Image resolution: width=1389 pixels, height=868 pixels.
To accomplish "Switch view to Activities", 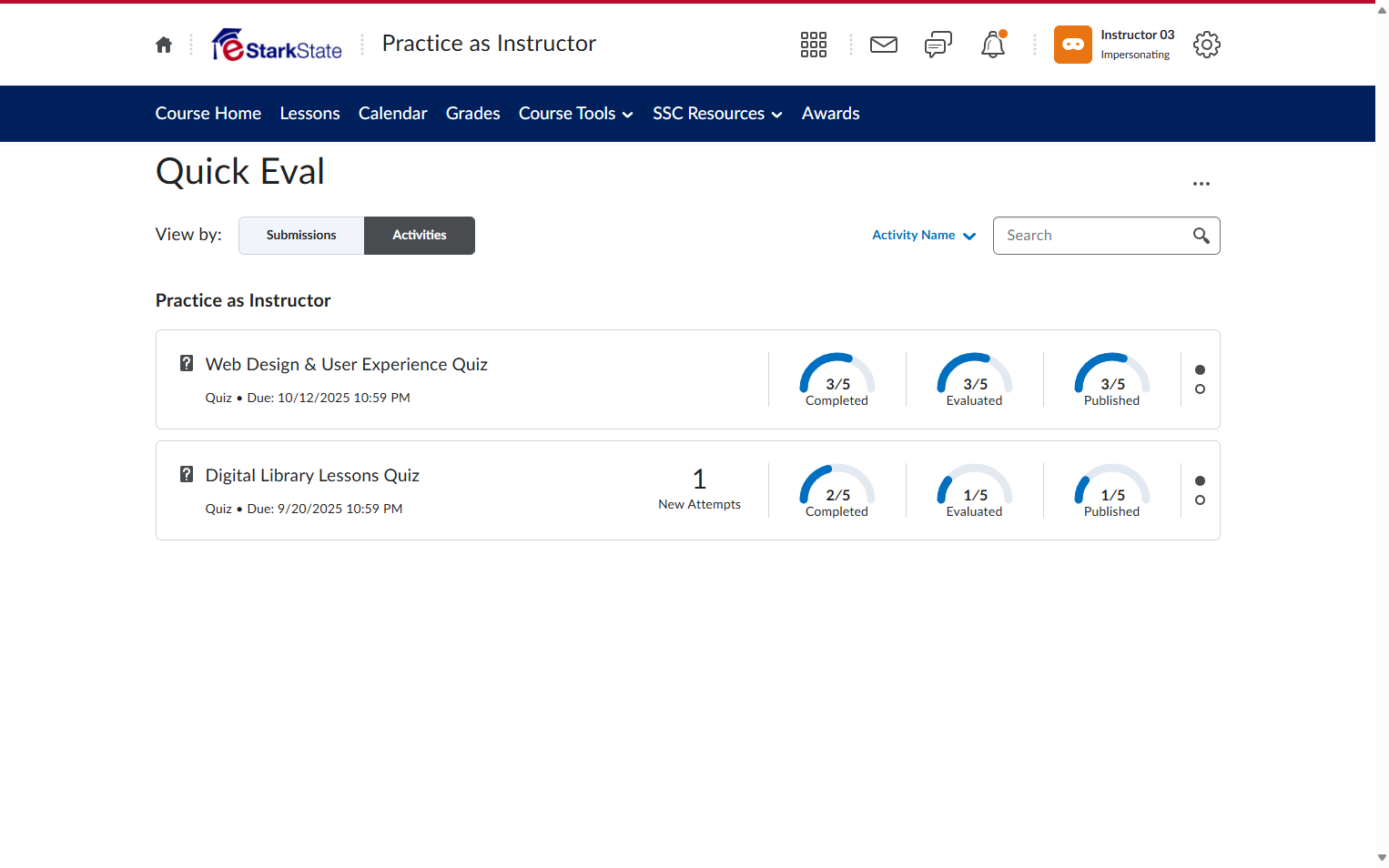I will point(420,236).
